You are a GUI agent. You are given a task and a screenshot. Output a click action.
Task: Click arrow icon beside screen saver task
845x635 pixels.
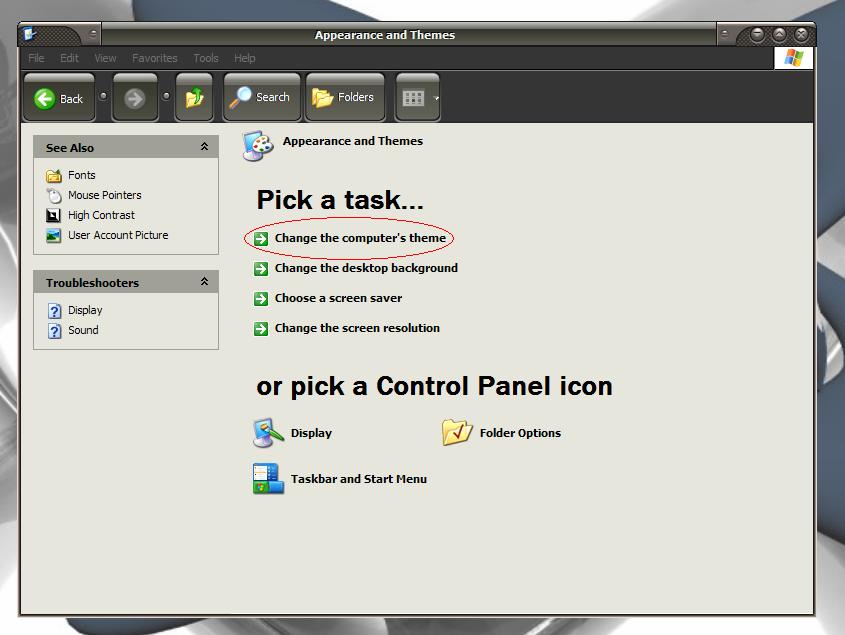click(x=261, y=299)
